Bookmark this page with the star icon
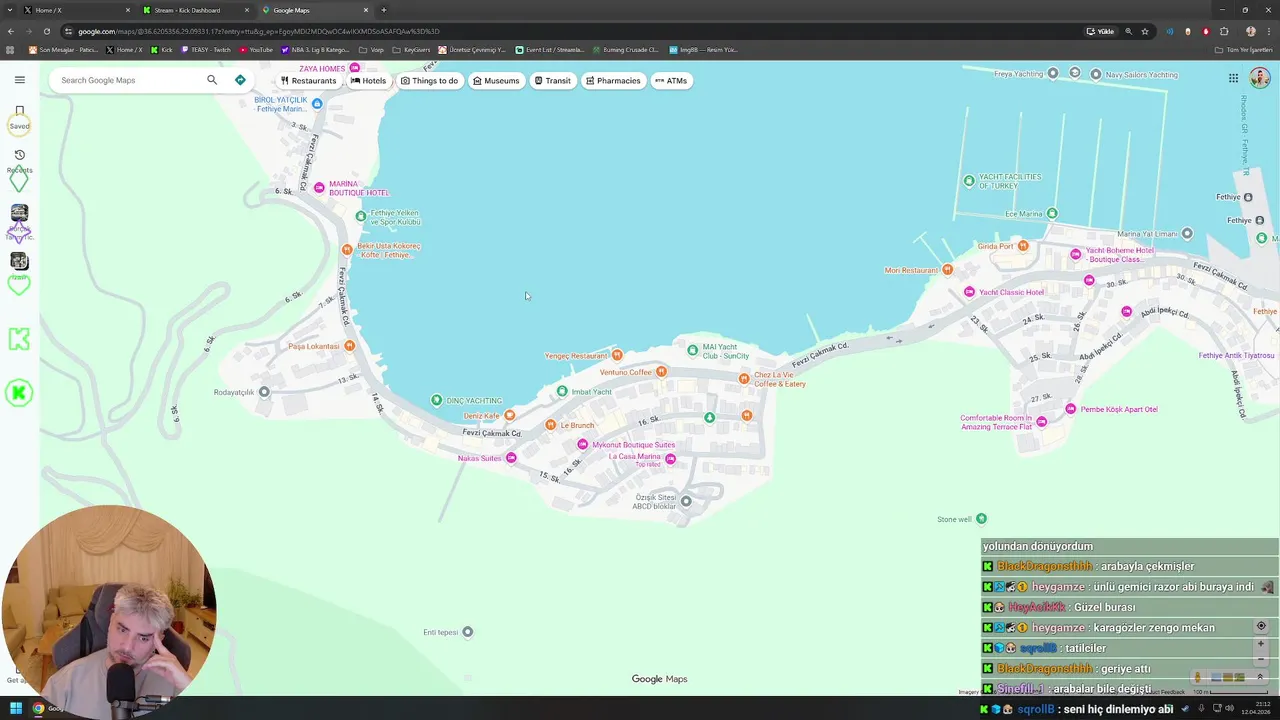This screenshot has height=720, width=1280. tap(1145, 31)
